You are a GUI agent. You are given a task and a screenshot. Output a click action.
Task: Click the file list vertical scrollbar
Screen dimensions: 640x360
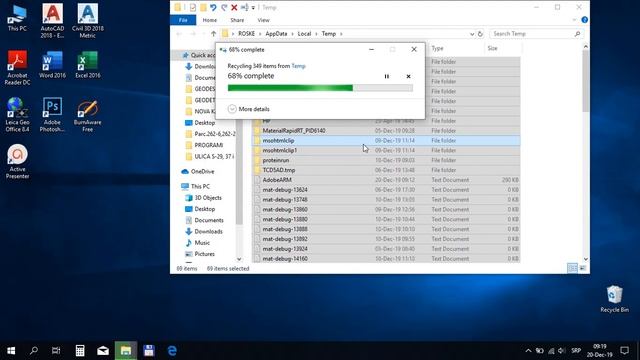[586, 80]
